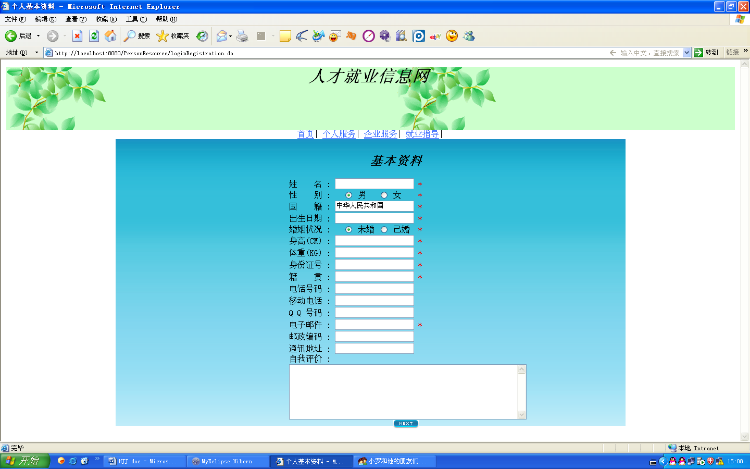Open the History icon in toolbar
750x469 pixels.
[202, 36]
